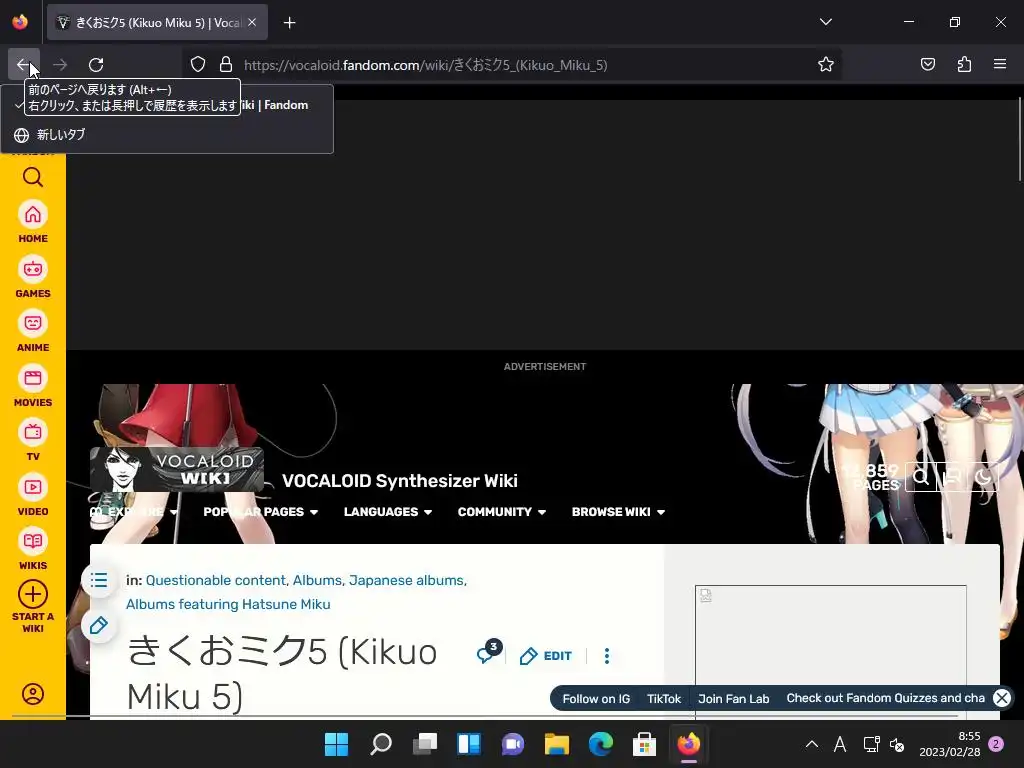Open File Explorer from taskbar
1024x768 pixels.
[x=556, y=744]
